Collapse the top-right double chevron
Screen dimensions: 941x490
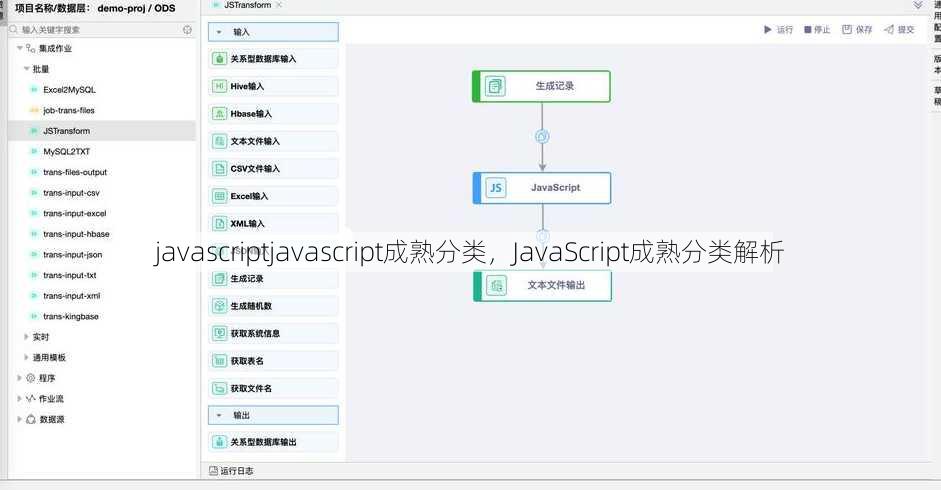[918, 5]
